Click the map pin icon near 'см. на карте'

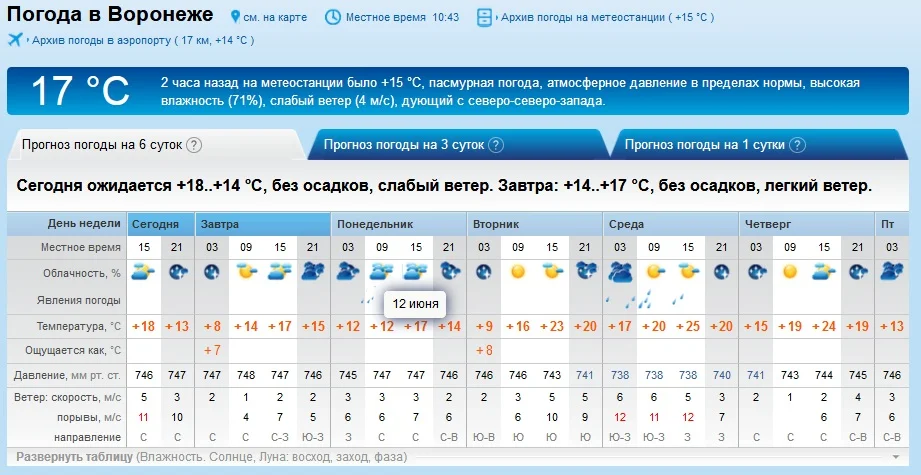pos(236,17)
